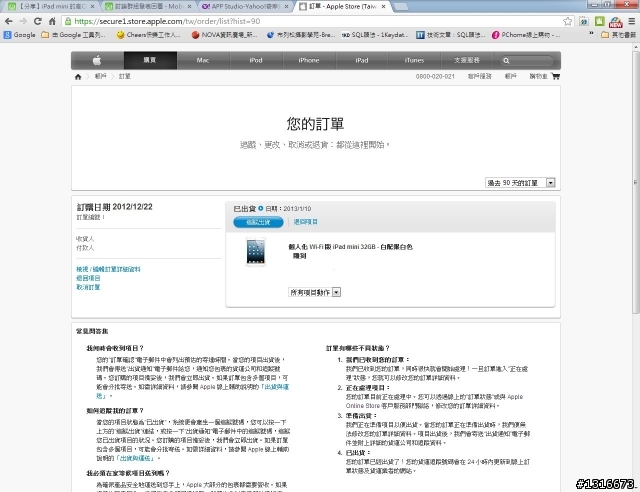This screenshot has height=492, width=640.
Task: Select the 購買 tab in Apple navbar
Action: pos(150,60)
